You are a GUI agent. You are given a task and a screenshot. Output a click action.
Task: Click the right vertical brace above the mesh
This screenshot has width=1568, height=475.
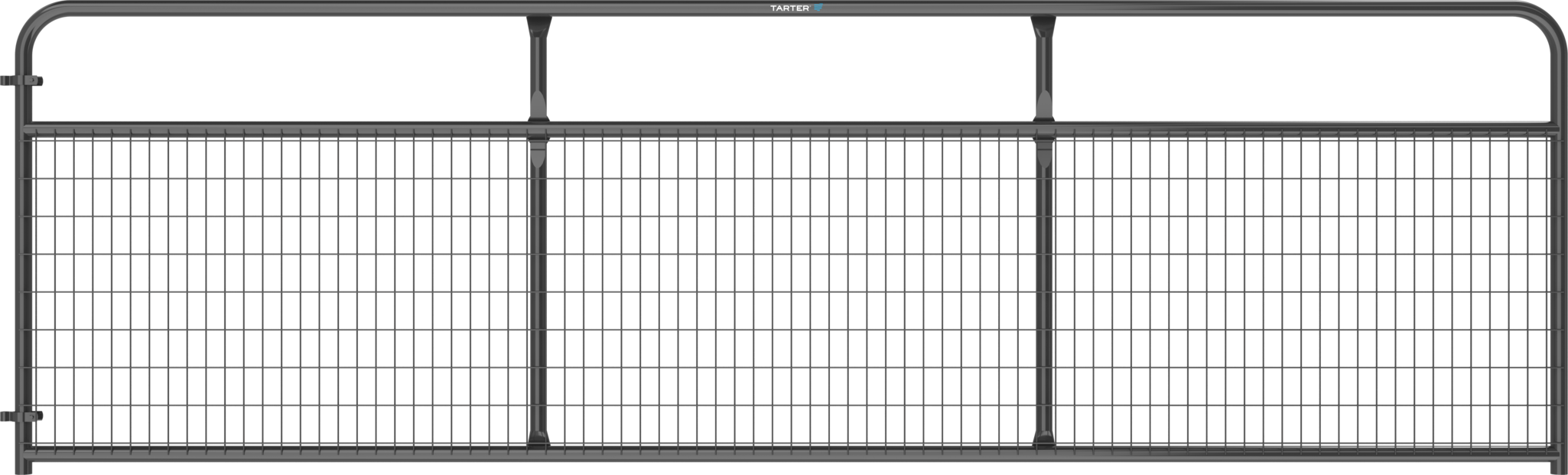coord(1042,69)
